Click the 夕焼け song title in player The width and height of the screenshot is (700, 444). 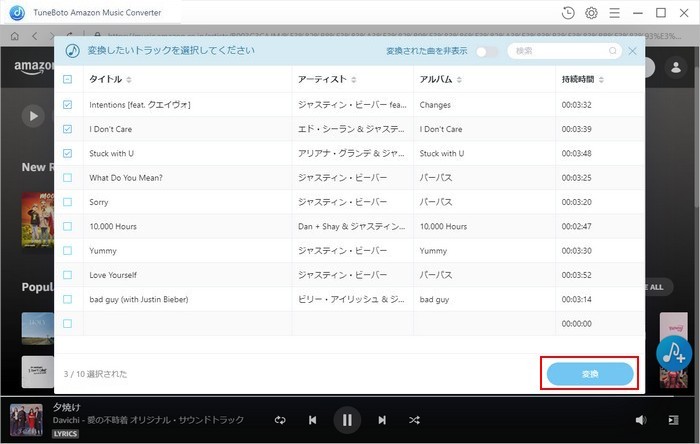(67, 407)
